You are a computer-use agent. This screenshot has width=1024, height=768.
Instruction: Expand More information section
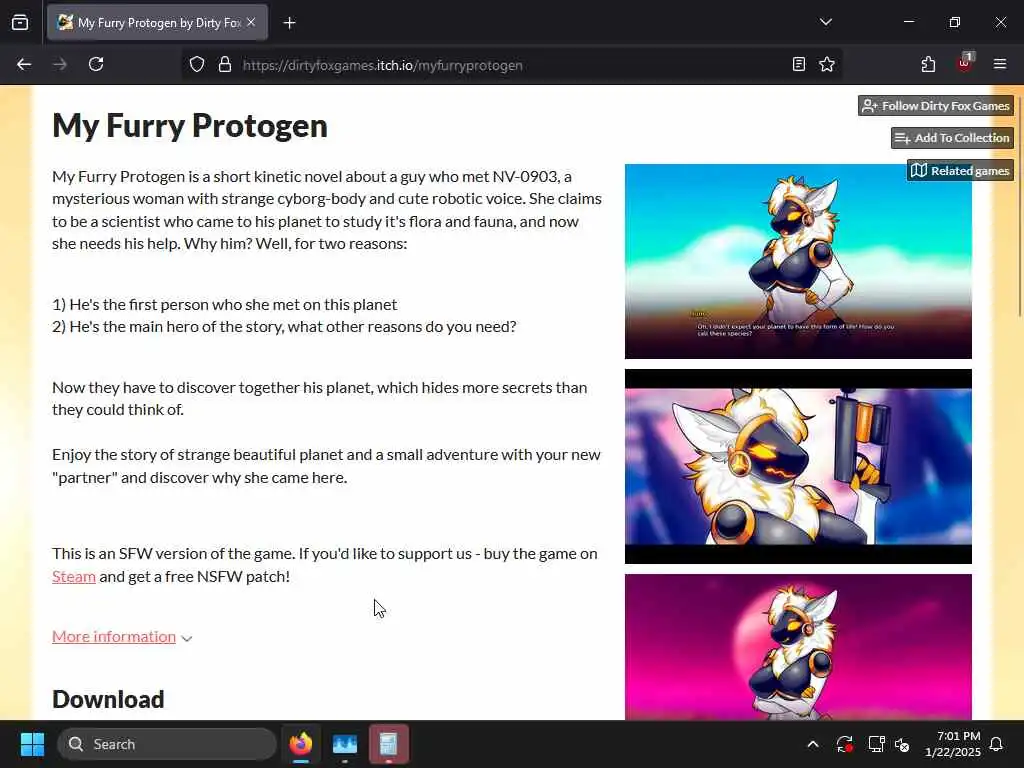click(x=121, y=637)
